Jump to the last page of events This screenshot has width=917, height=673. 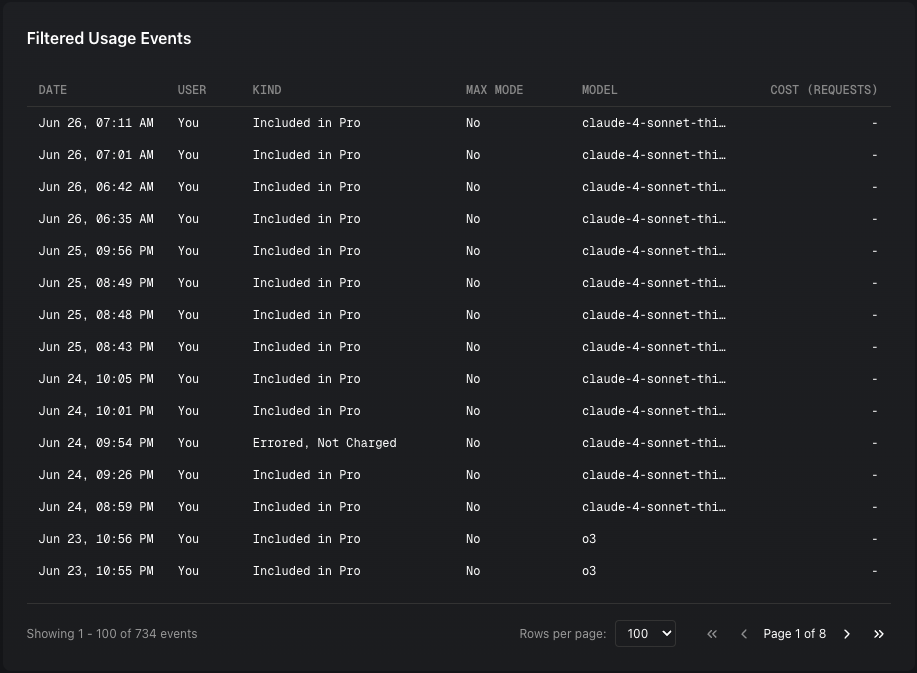pyautogui.click(x=879, y=634)
